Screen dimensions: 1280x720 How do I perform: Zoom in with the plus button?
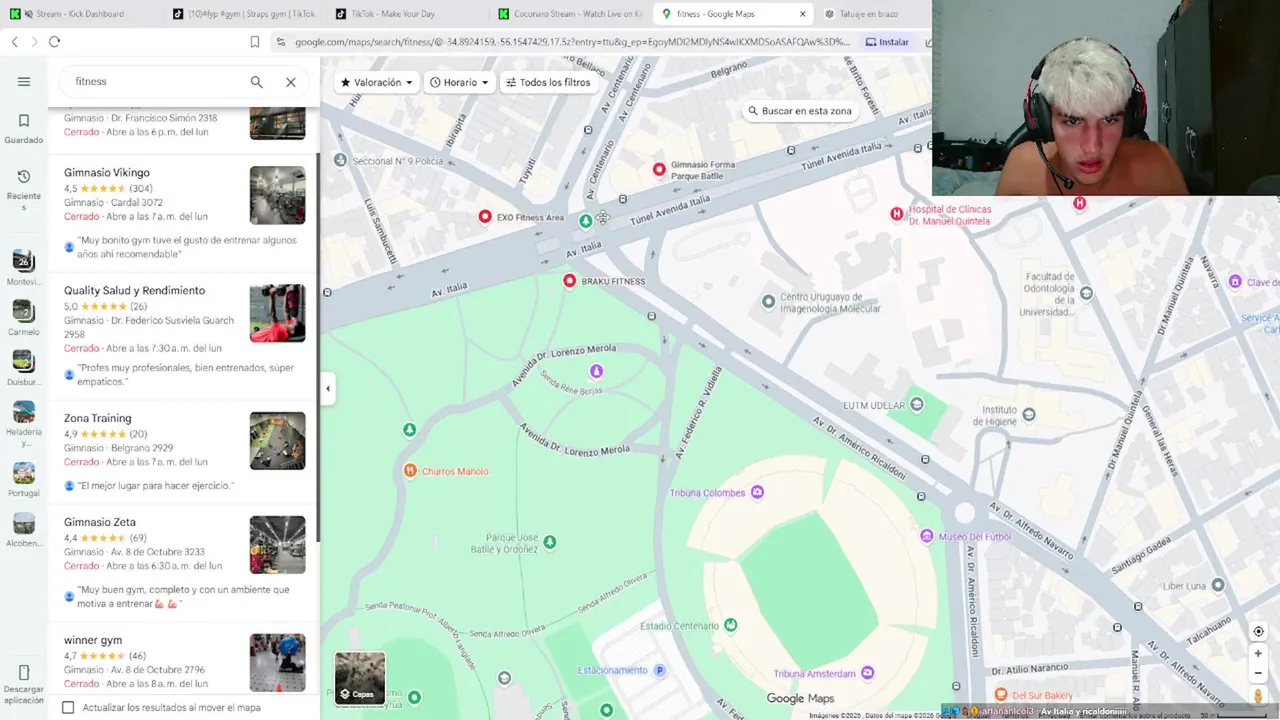(1258, 654)
